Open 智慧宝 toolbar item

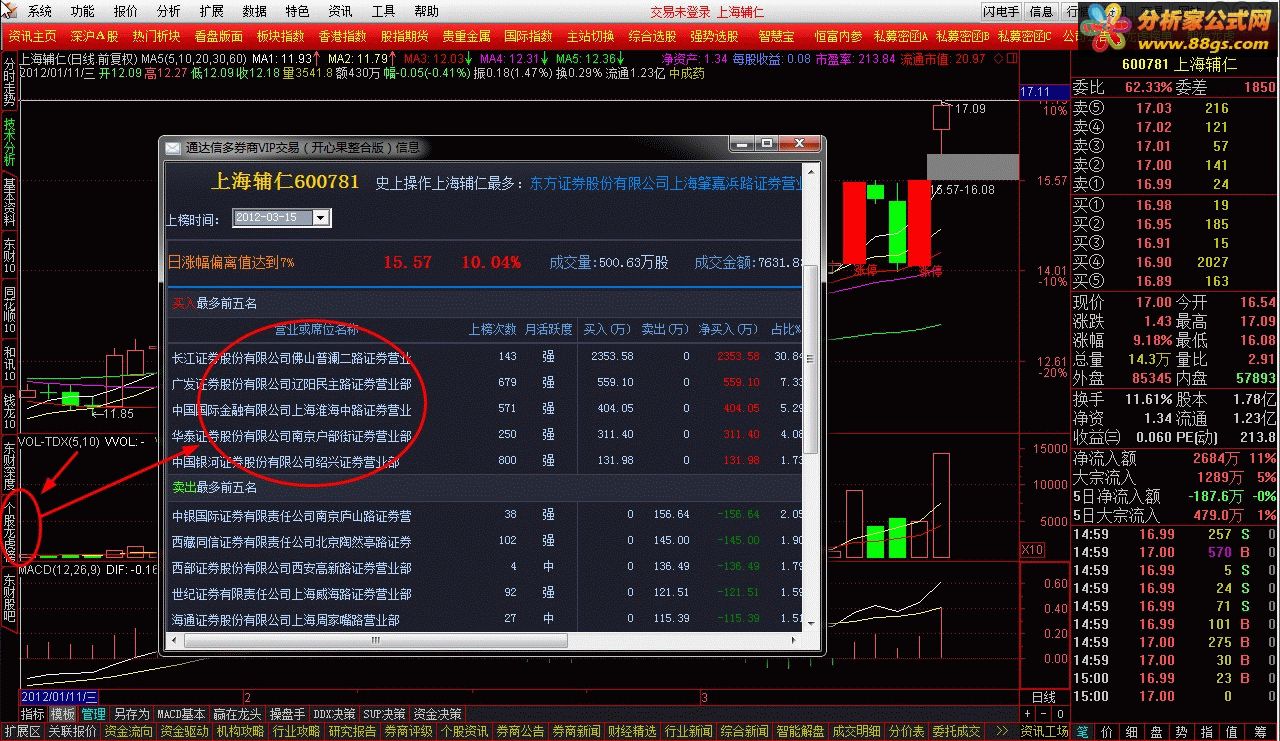pyautogui.click(x=776, y=36)
